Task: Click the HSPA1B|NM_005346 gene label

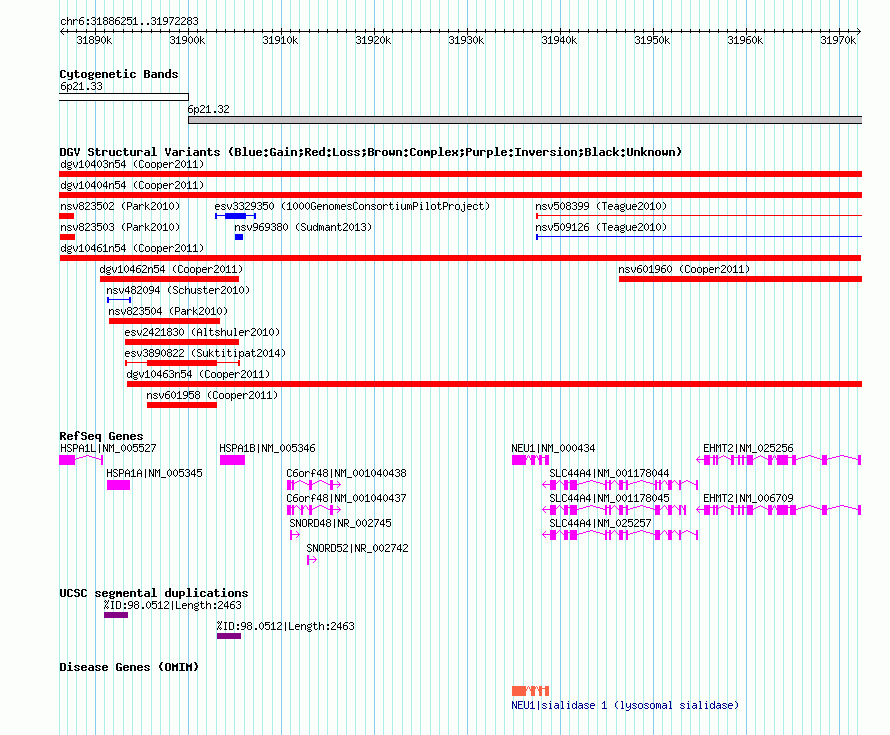Action: [267, 448]
